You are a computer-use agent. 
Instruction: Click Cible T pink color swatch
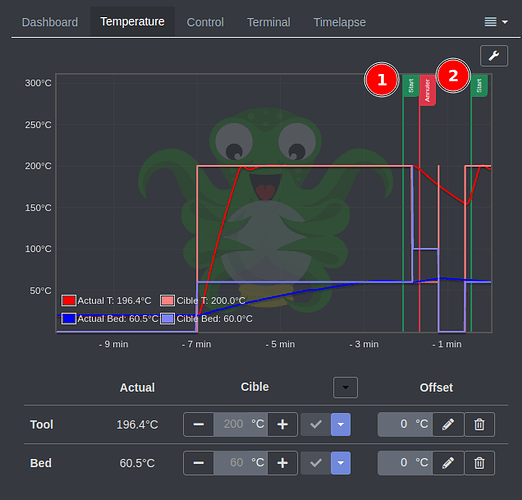pyautogui.click(x=167, y=300)
